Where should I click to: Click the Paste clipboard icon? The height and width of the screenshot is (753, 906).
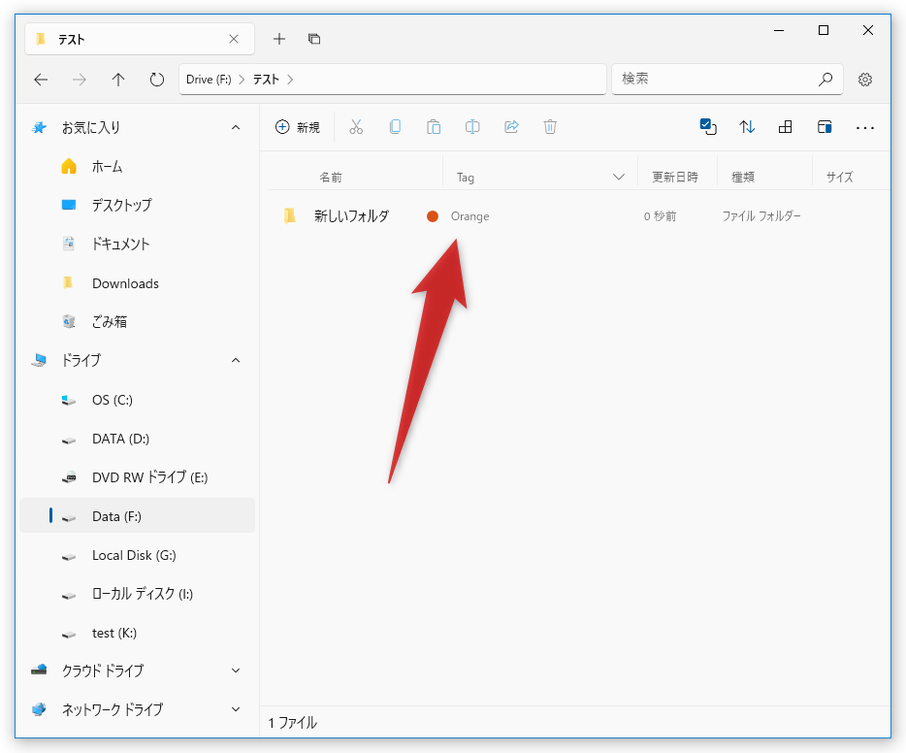(433, 127)
